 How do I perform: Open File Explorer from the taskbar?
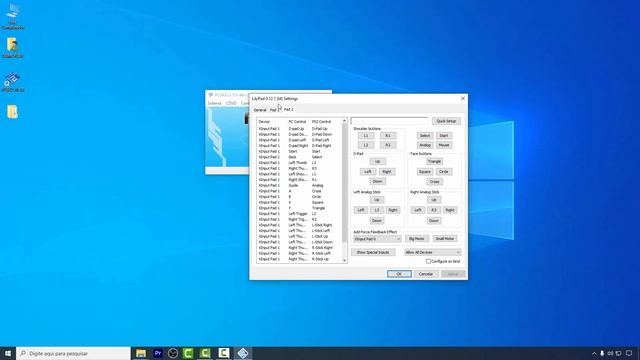141,353
